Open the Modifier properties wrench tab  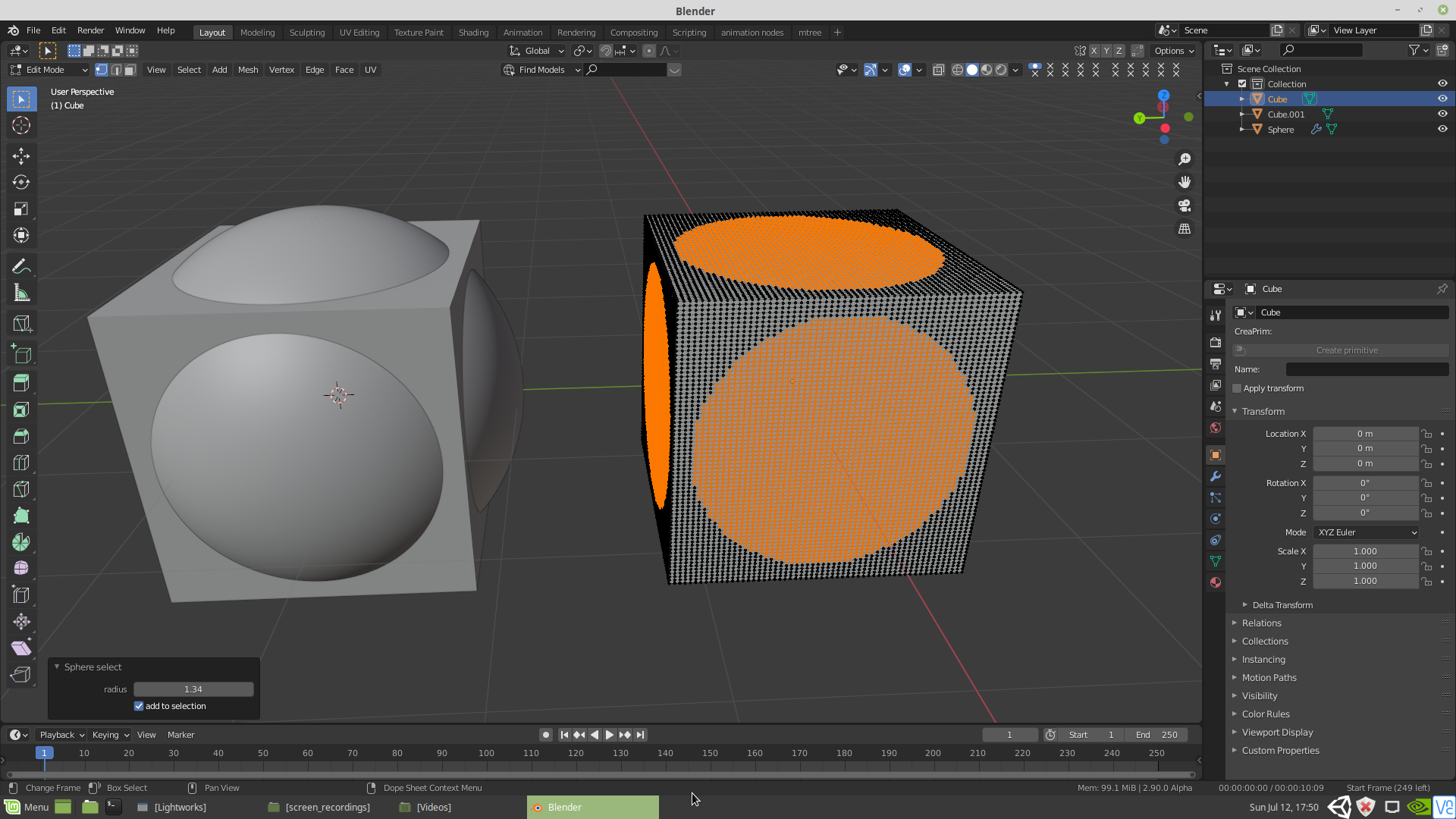point(1215,476)
